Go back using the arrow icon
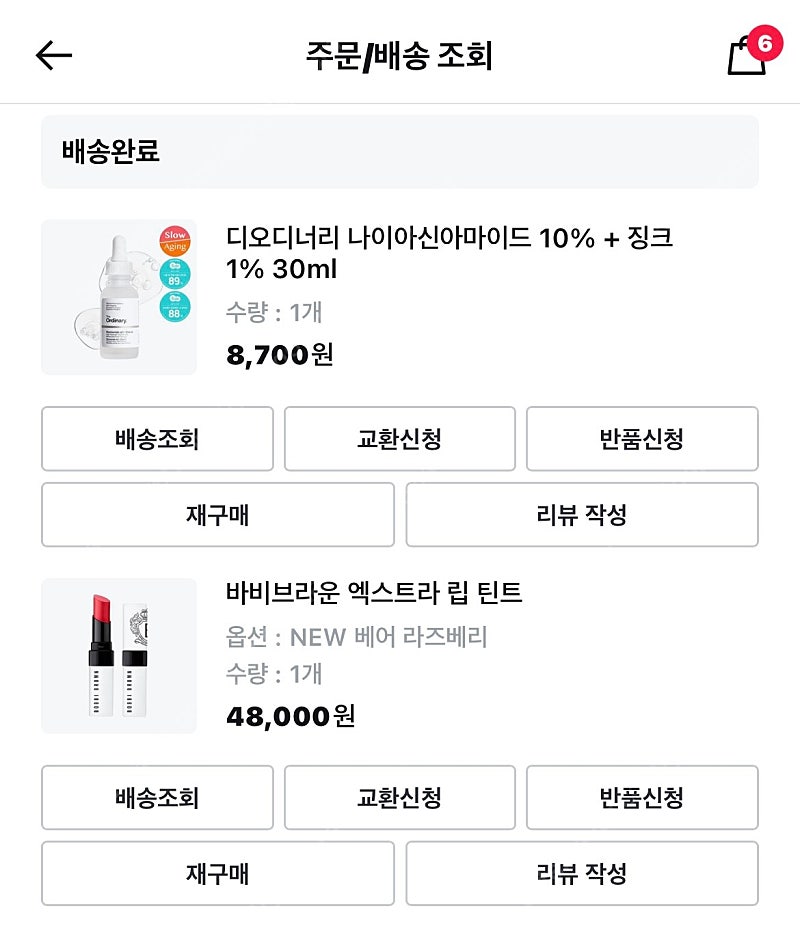800x926 pixels. coord(54,56)
